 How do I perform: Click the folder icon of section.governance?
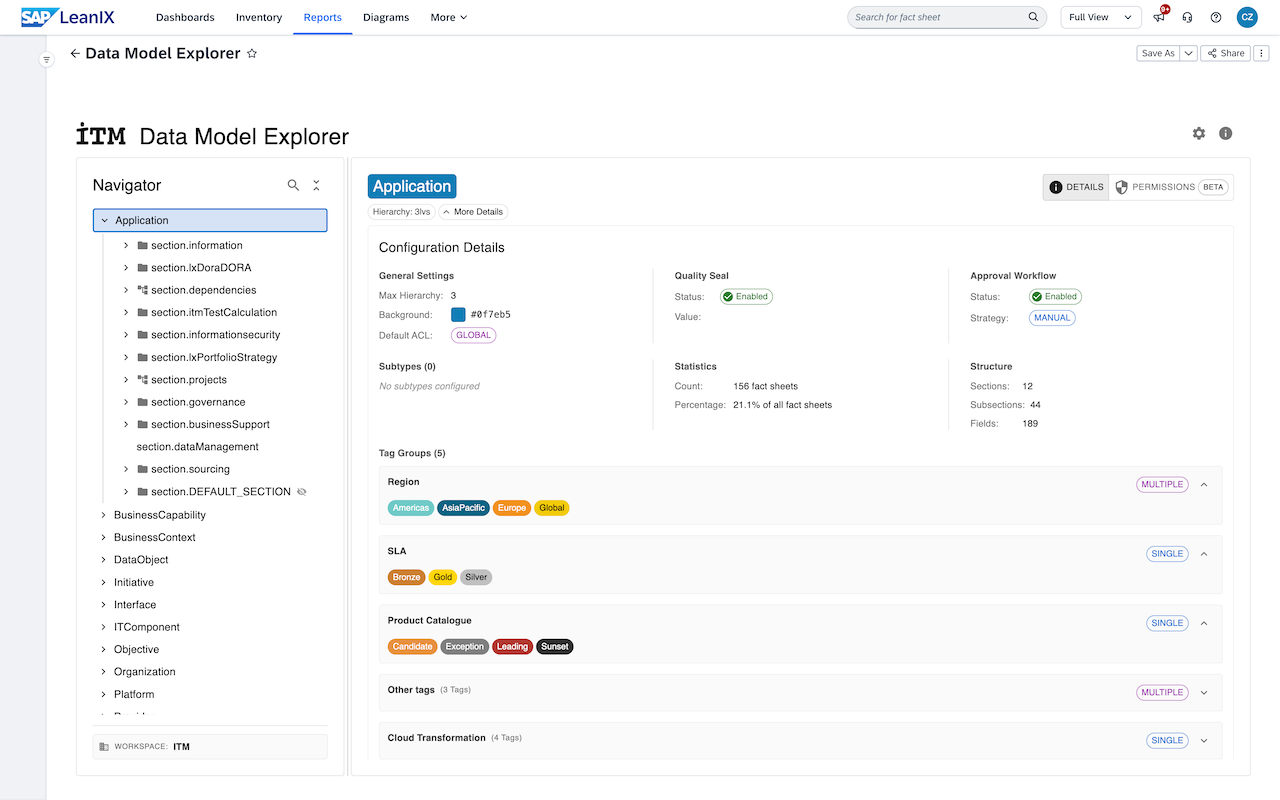coord(142,402)
